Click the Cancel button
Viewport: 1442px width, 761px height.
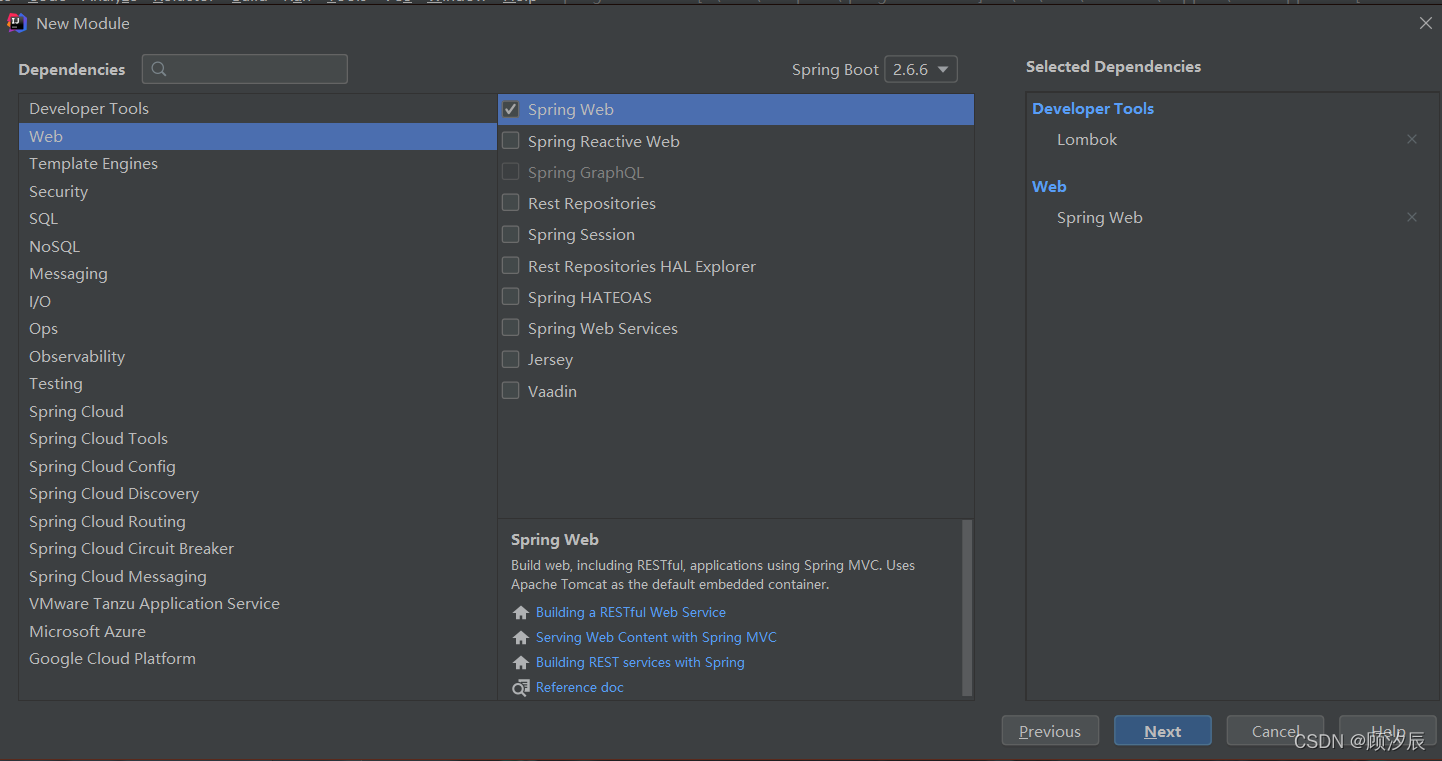click(1275, 731)
